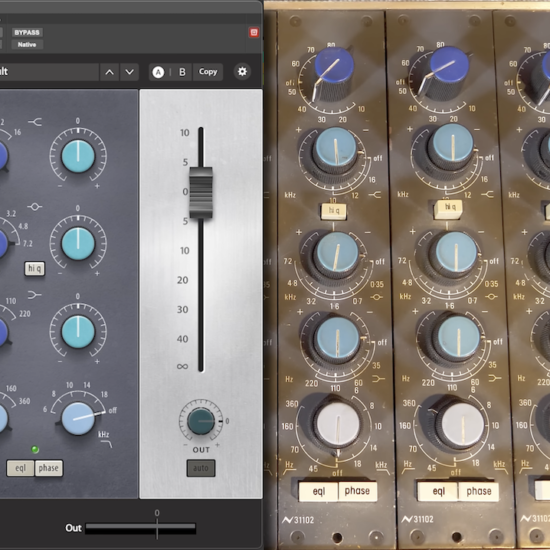Click the red plugin target icon
Screen dimensions: 550x550
click(x=254, y=33)
